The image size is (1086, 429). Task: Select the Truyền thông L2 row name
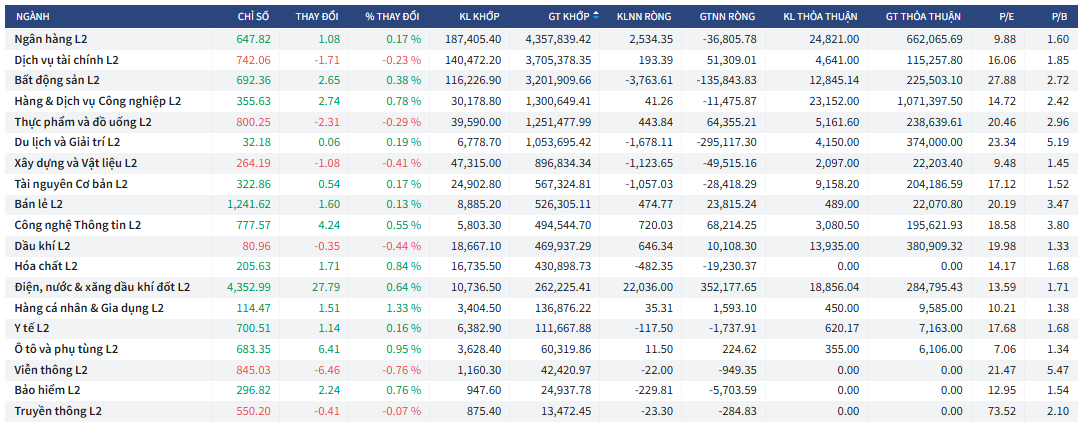(58, 411)
